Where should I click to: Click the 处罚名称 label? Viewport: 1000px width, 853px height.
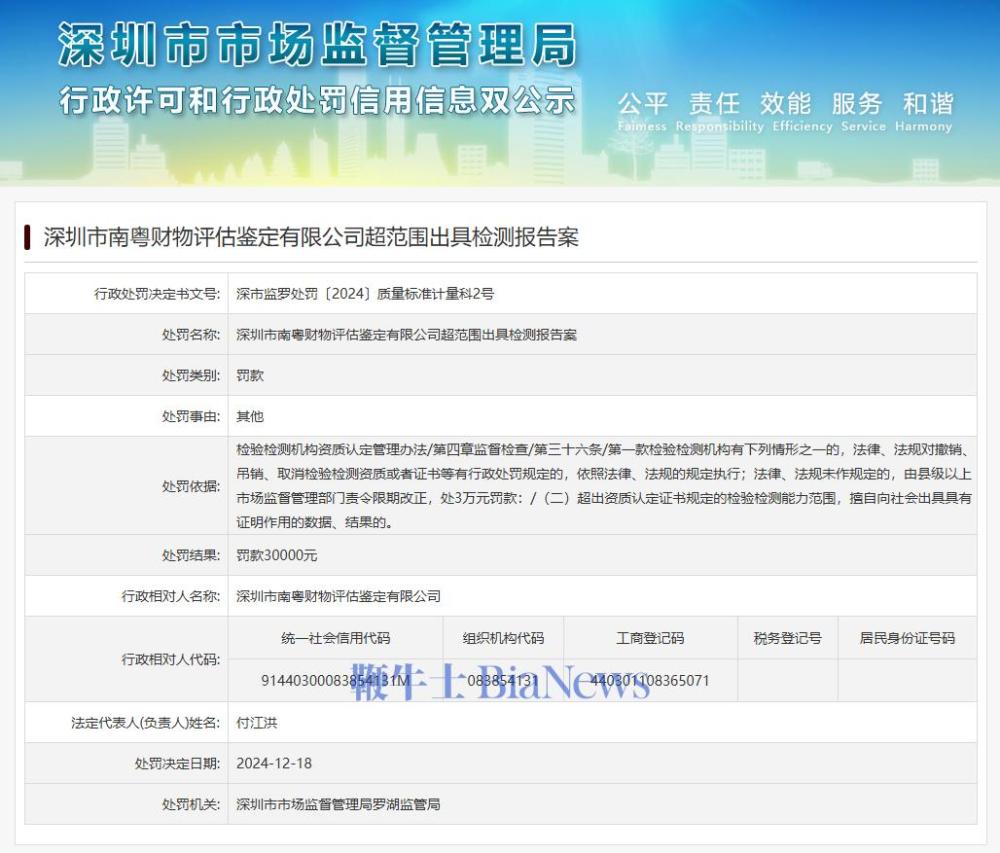coord(191,335)
